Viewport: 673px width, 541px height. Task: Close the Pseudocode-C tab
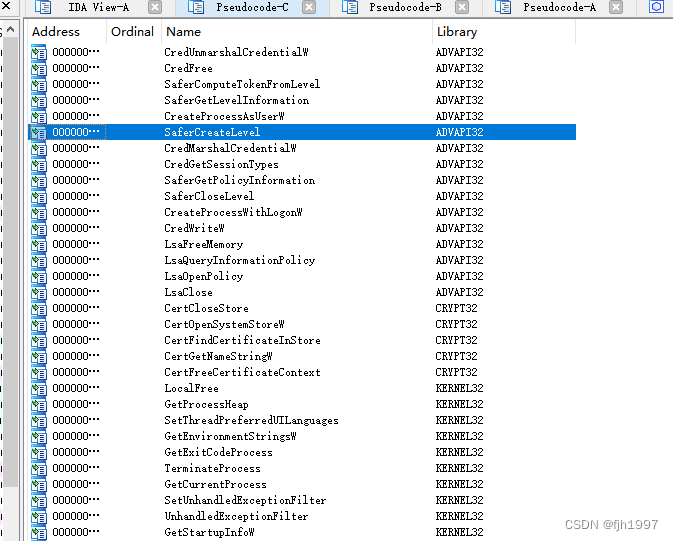pyautogui.click(x=309, y=7)
